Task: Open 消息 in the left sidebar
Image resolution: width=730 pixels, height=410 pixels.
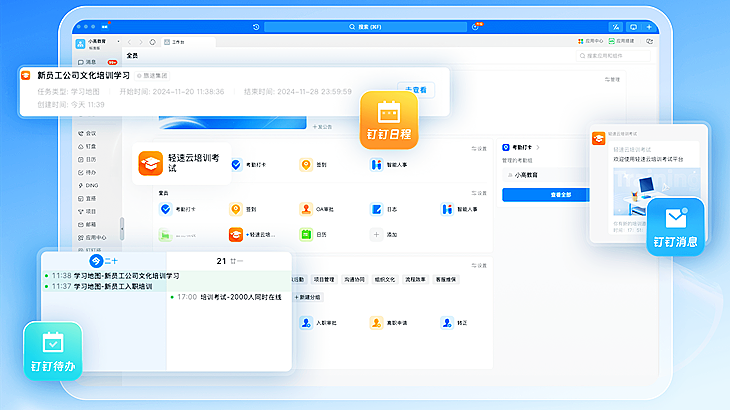Action: (88, 62)
